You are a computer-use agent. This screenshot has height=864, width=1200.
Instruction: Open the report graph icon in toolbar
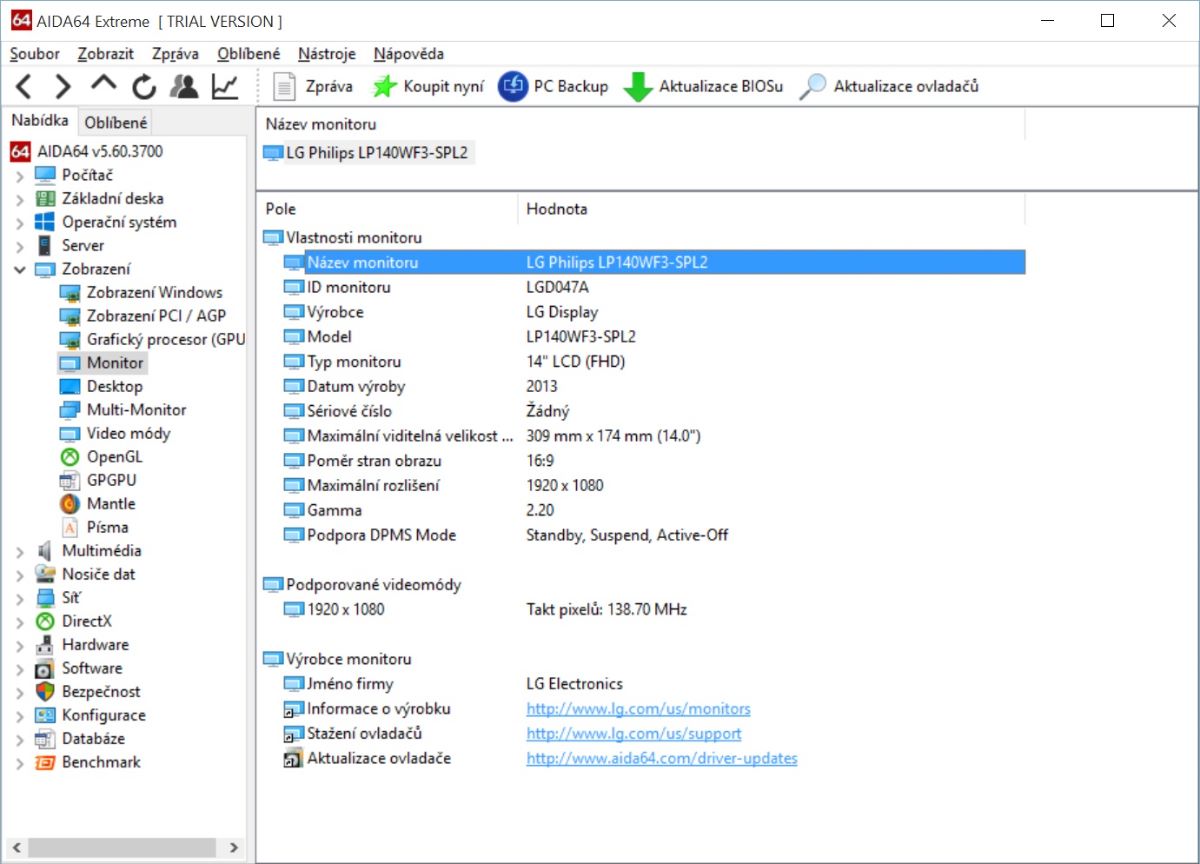[x=225, y=87]
